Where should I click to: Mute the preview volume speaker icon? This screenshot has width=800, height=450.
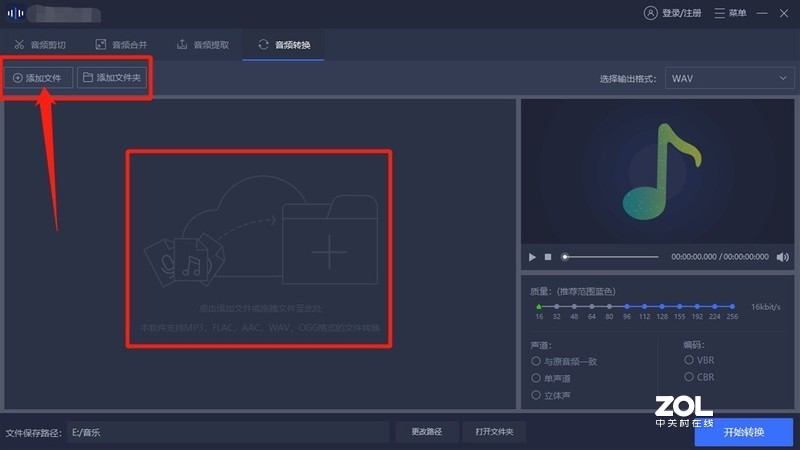(783, 257)
